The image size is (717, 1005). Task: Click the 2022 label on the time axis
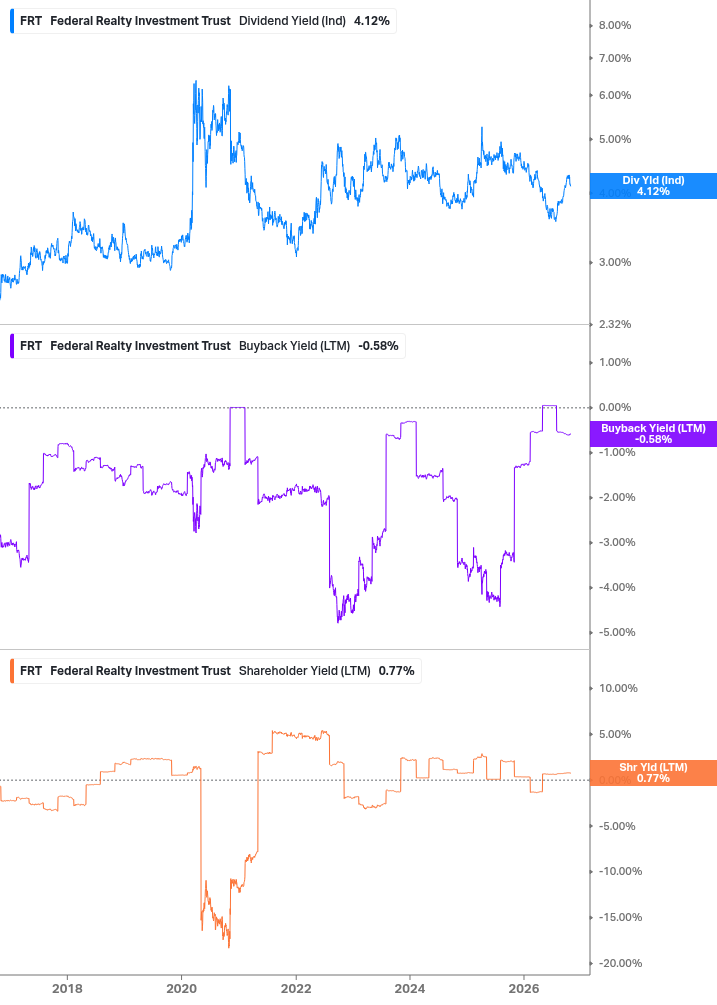point(296,988)
